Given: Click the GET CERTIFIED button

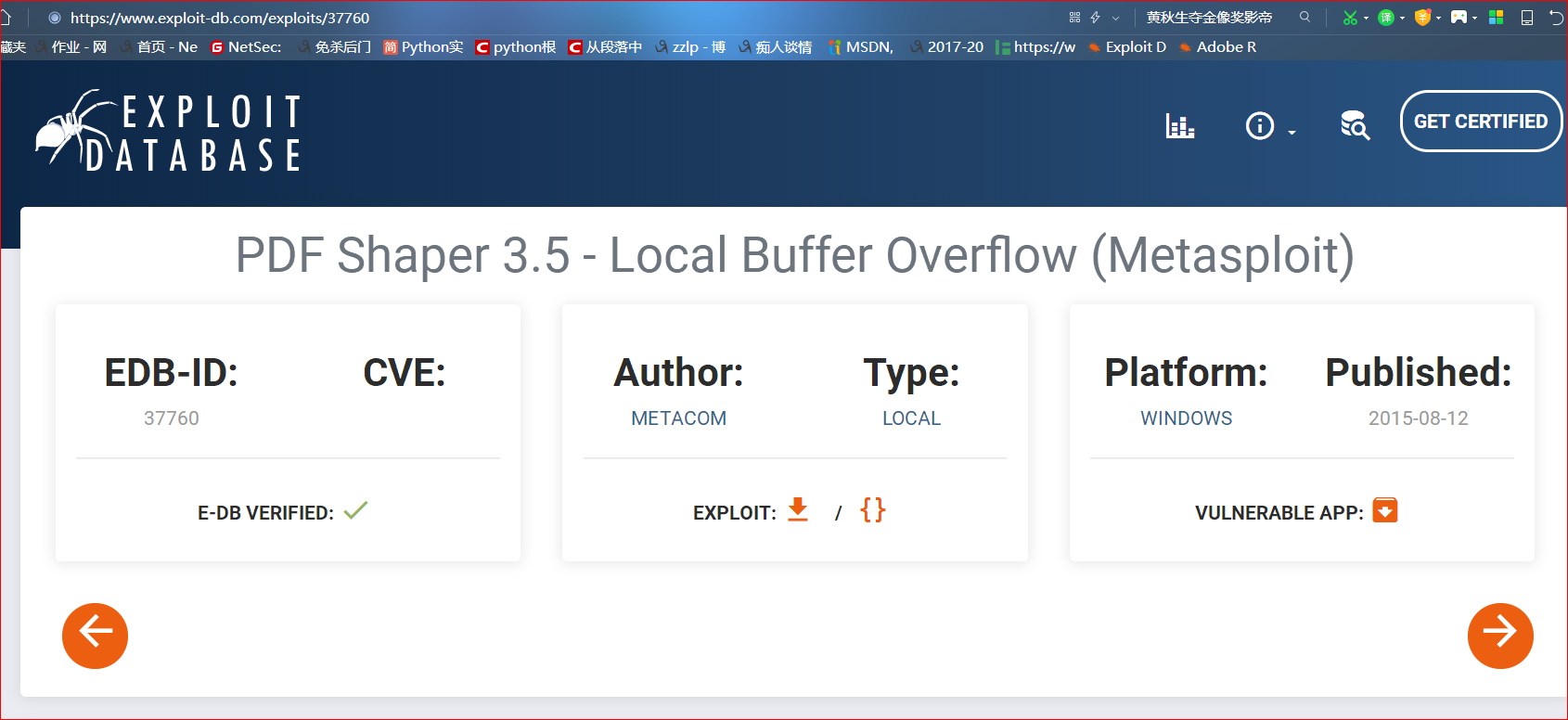Looking at the screenshot, I should (x=1481, y=121).
